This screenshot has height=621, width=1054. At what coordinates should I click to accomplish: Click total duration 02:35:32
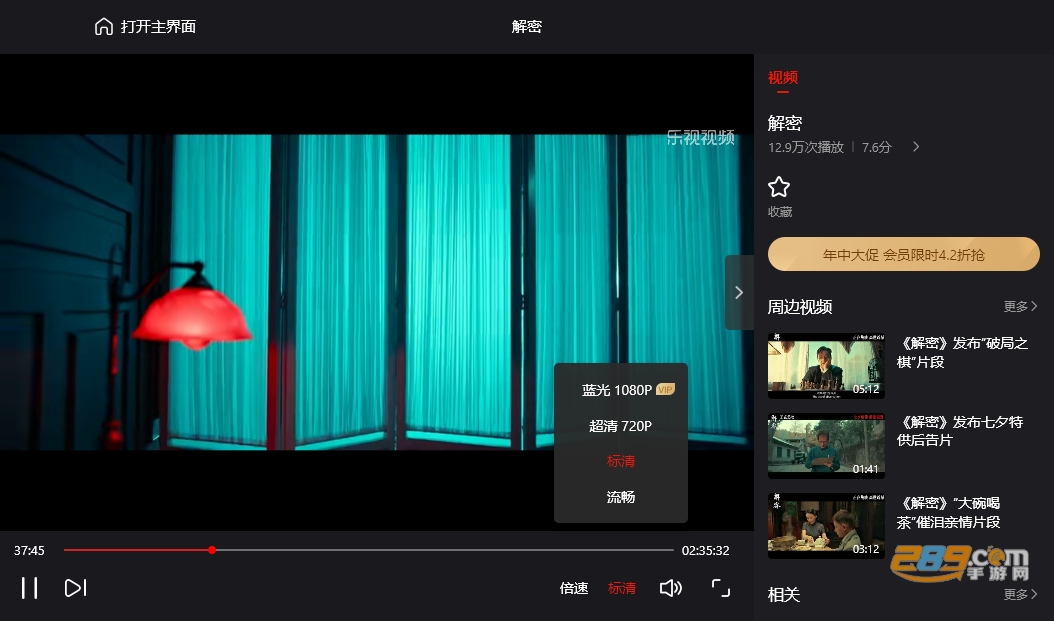(705, 550)
